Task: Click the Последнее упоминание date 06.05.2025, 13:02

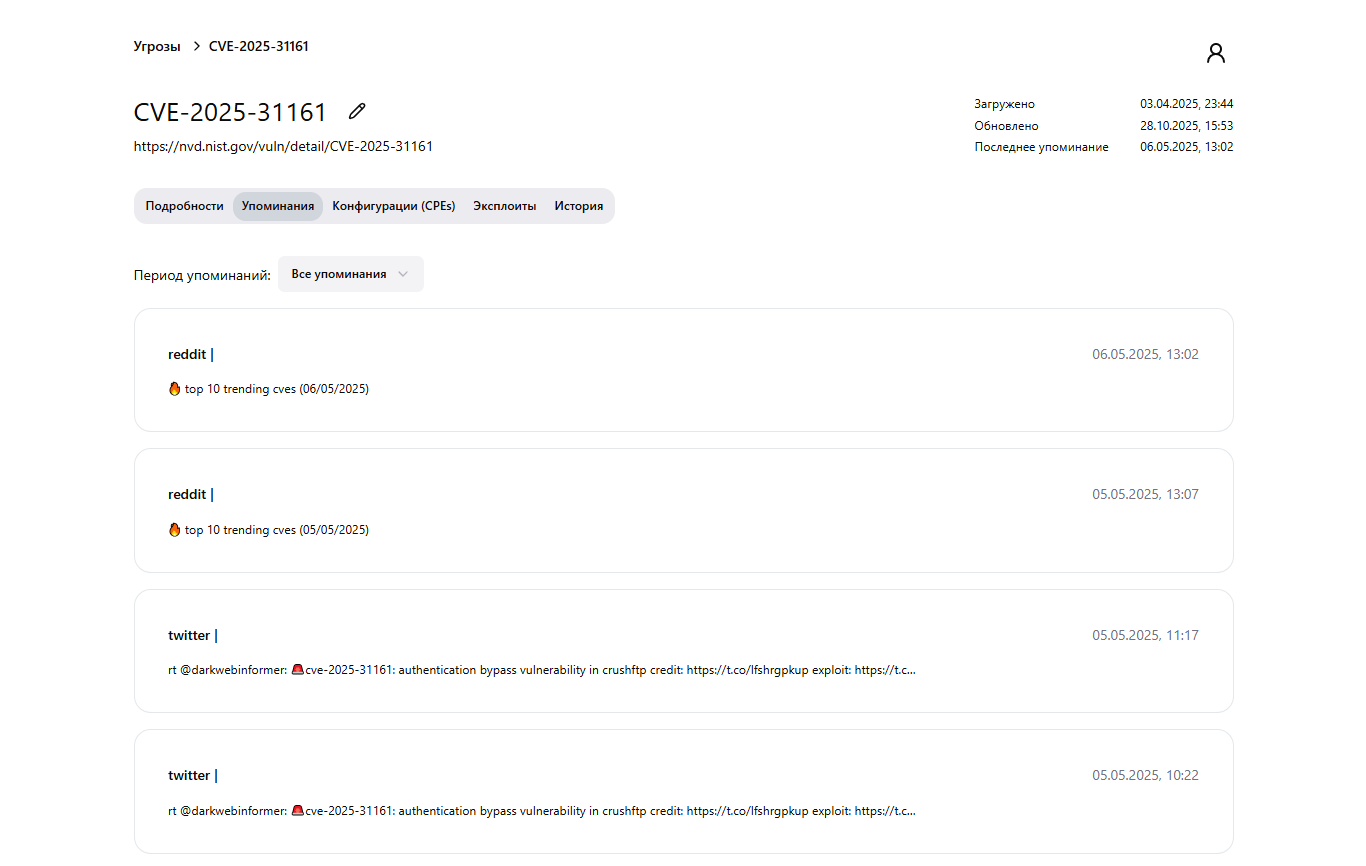Action: click(x=1187, y=147)
